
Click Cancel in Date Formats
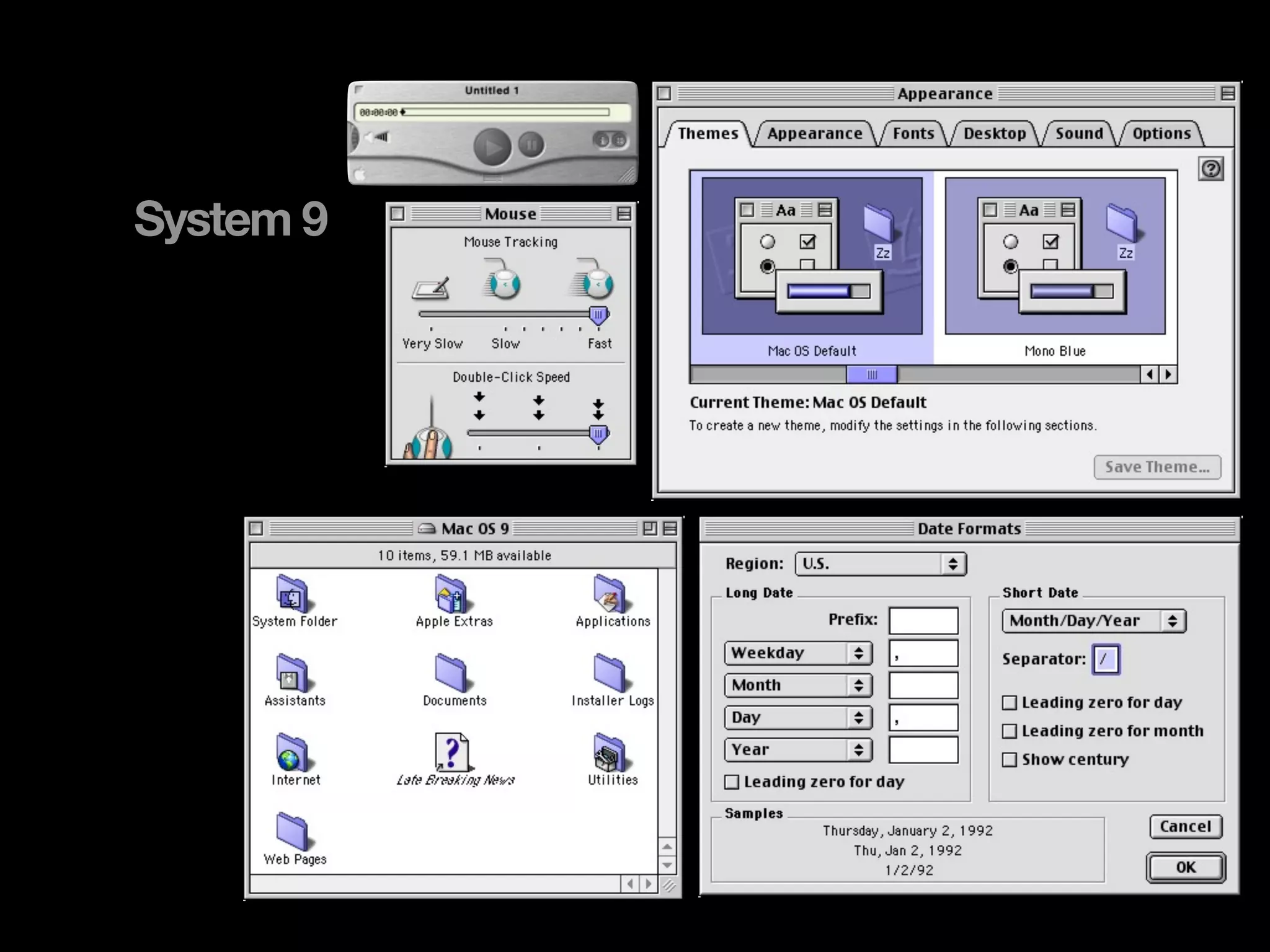pos(1185,827)
